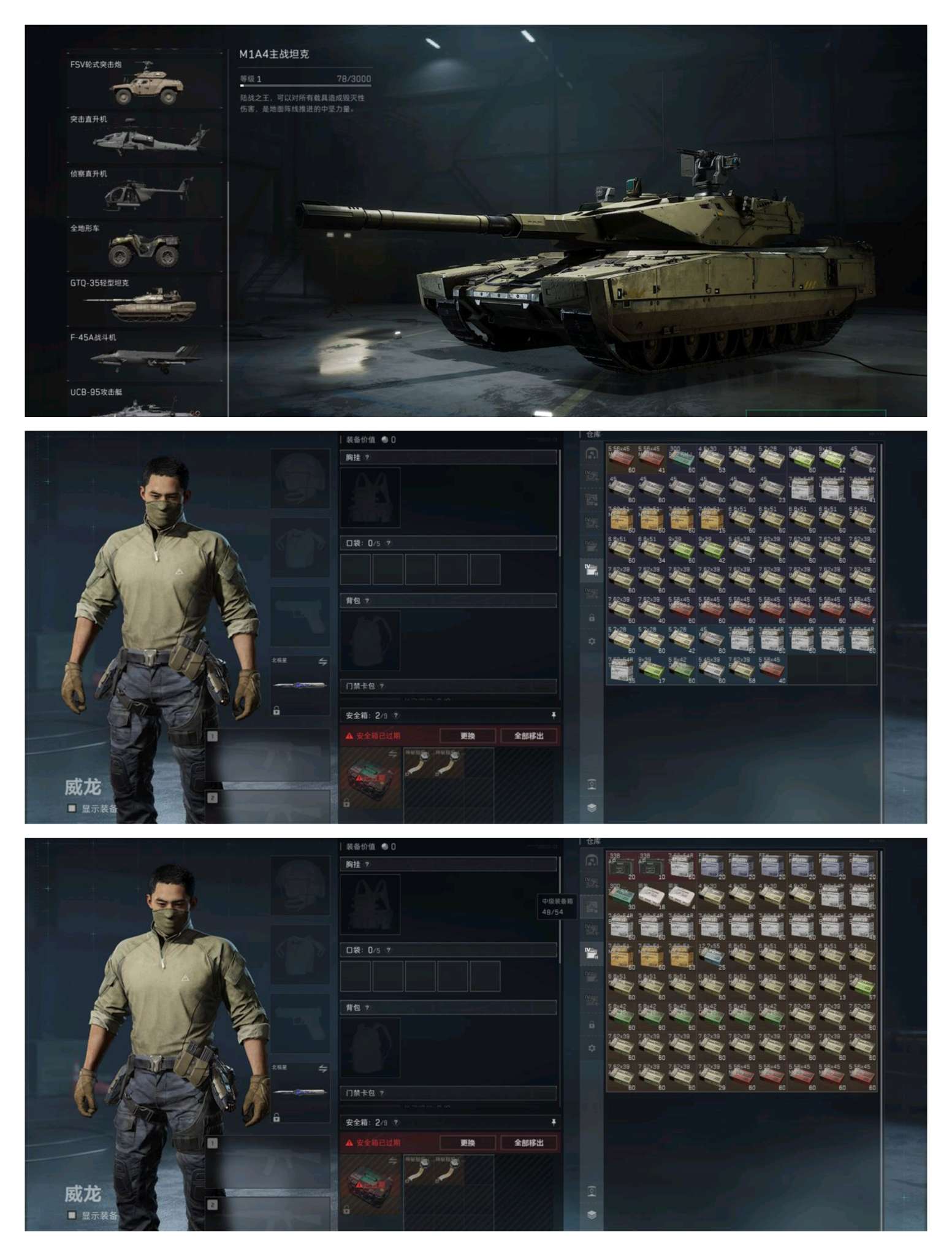Tick 显示装备 checkbox in the bottom screenshot
The width and height of the screenshot is (952, 1256).
72,1215
